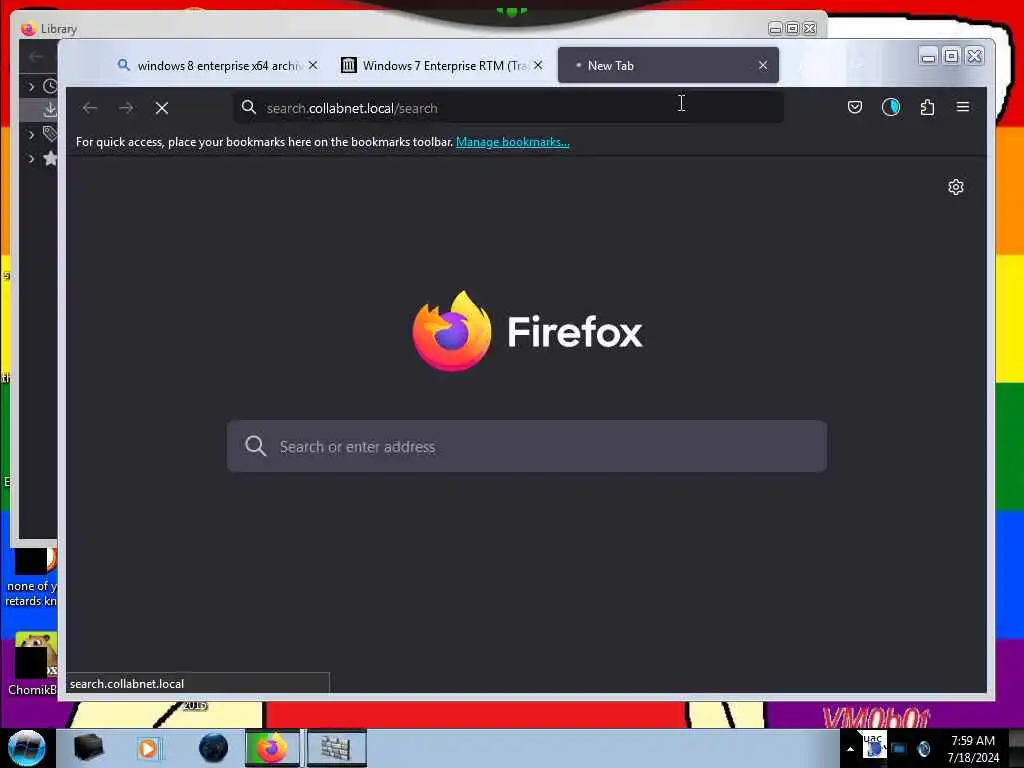Viewport: 1024px width, 768px height.
Task: Open the Extensions puzzle-piece icon
Action: pos(927,107)
